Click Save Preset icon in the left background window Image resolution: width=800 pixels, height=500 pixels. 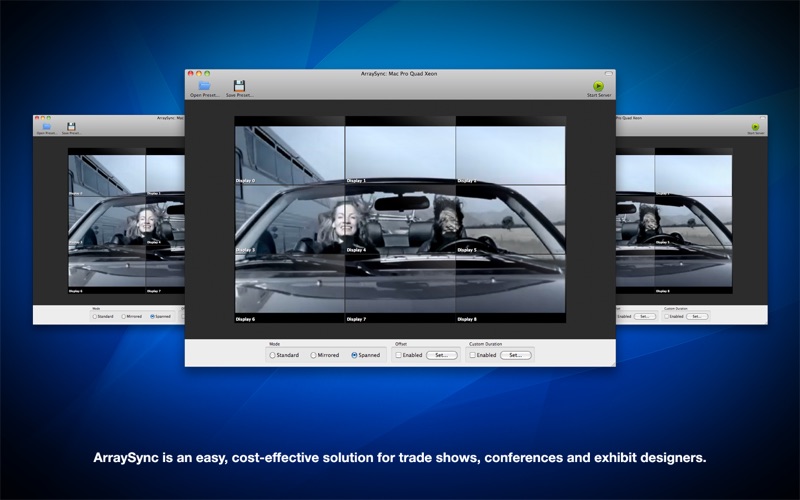tap(71, 127)
